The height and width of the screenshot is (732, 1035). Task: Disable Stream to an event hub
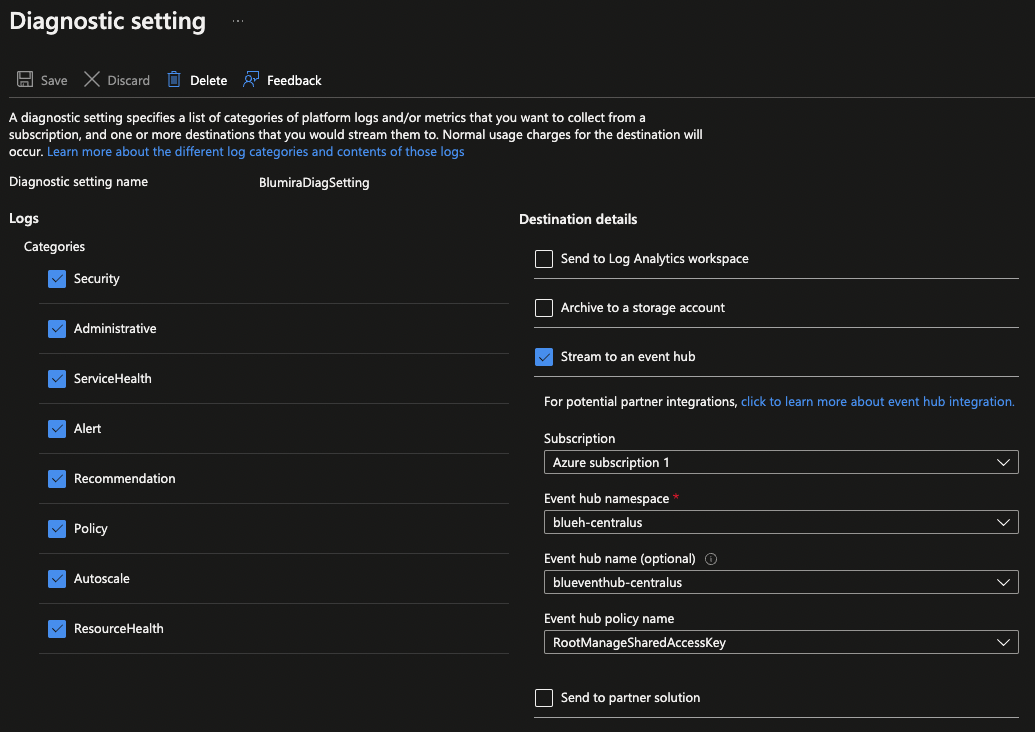(543, 356)
